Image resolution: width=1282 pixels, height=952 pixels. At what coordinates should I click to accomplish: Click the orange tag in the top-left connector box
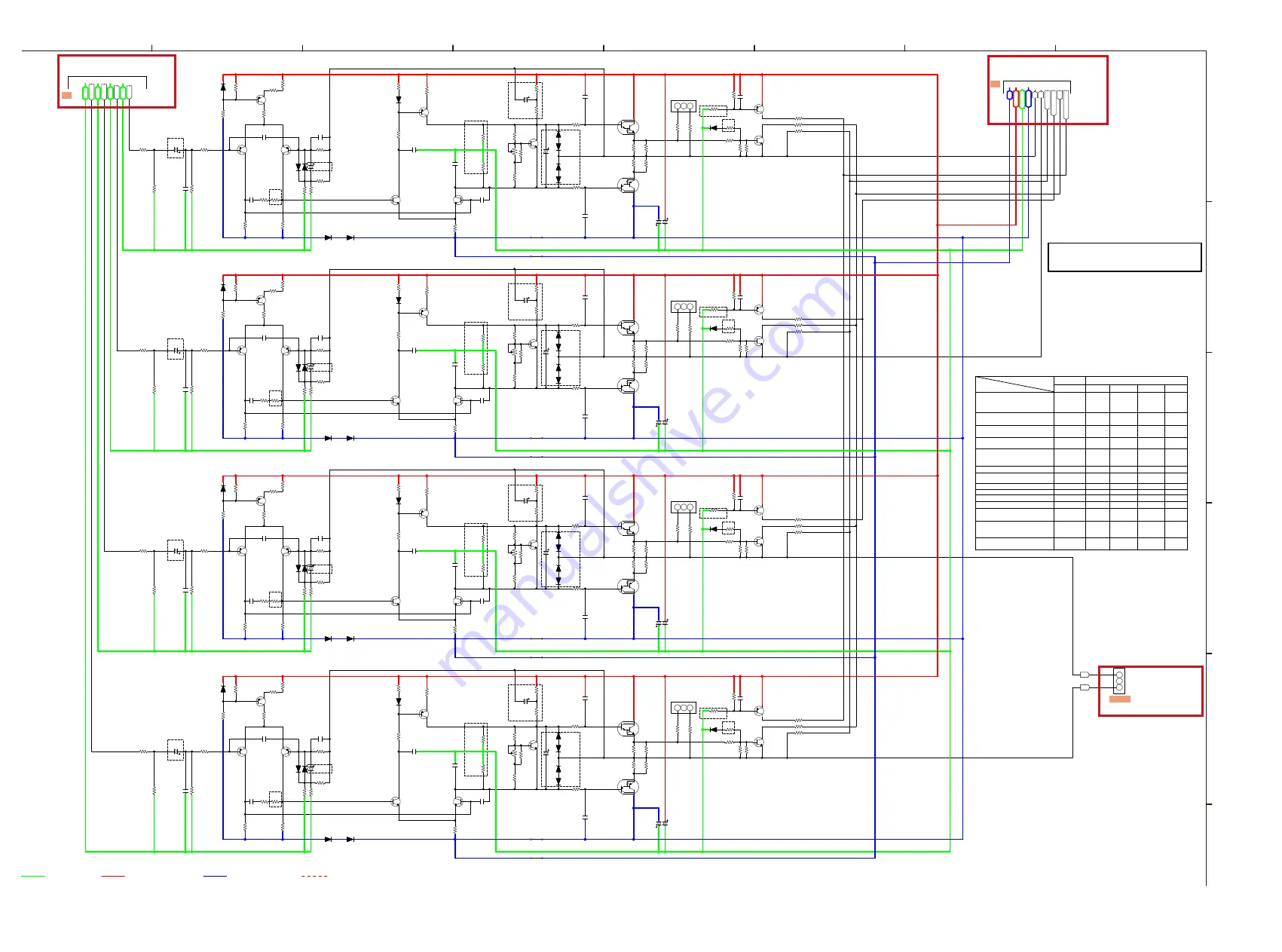coord(66,95)
